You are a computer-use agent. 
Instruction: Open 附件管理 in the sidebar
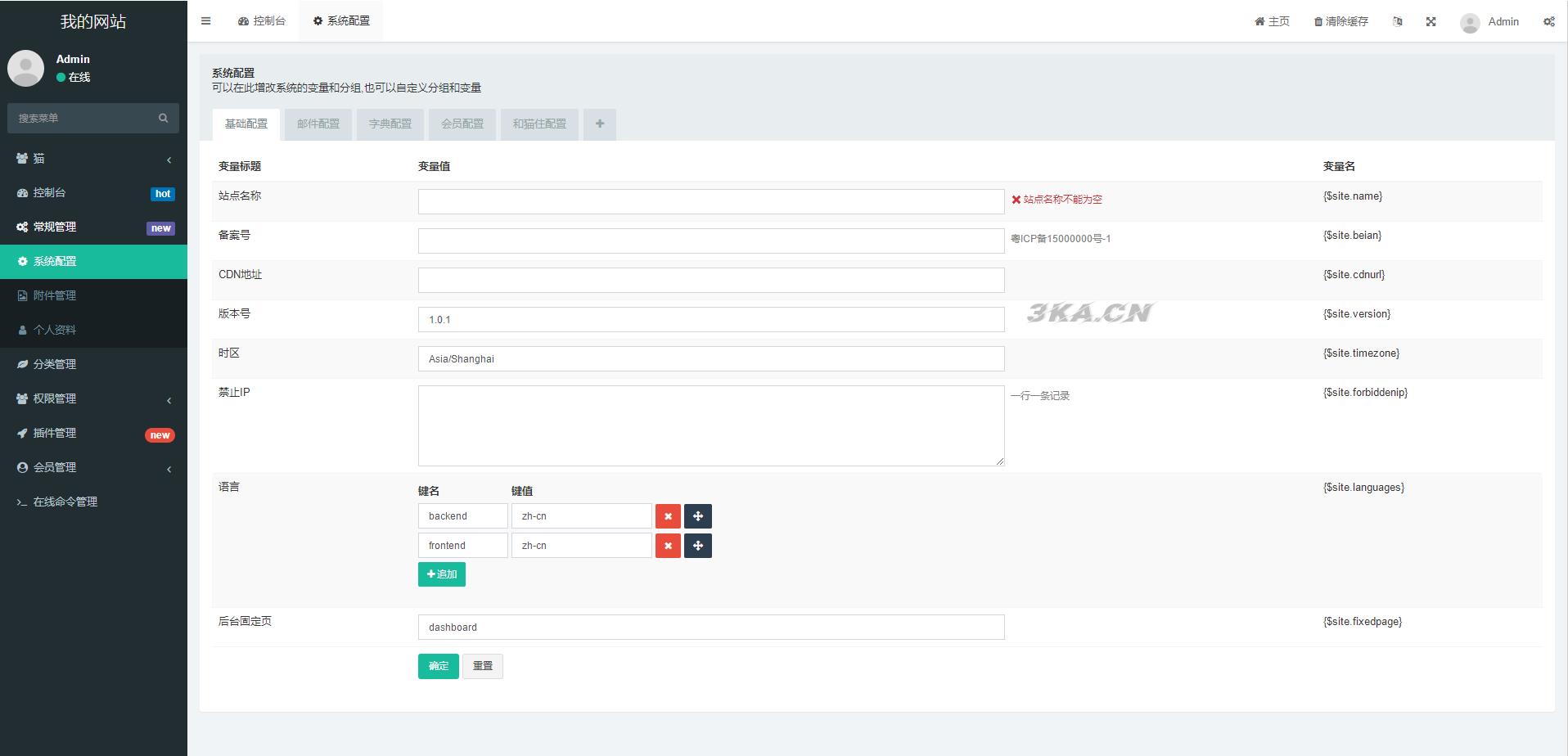click(x=55, y=295)
